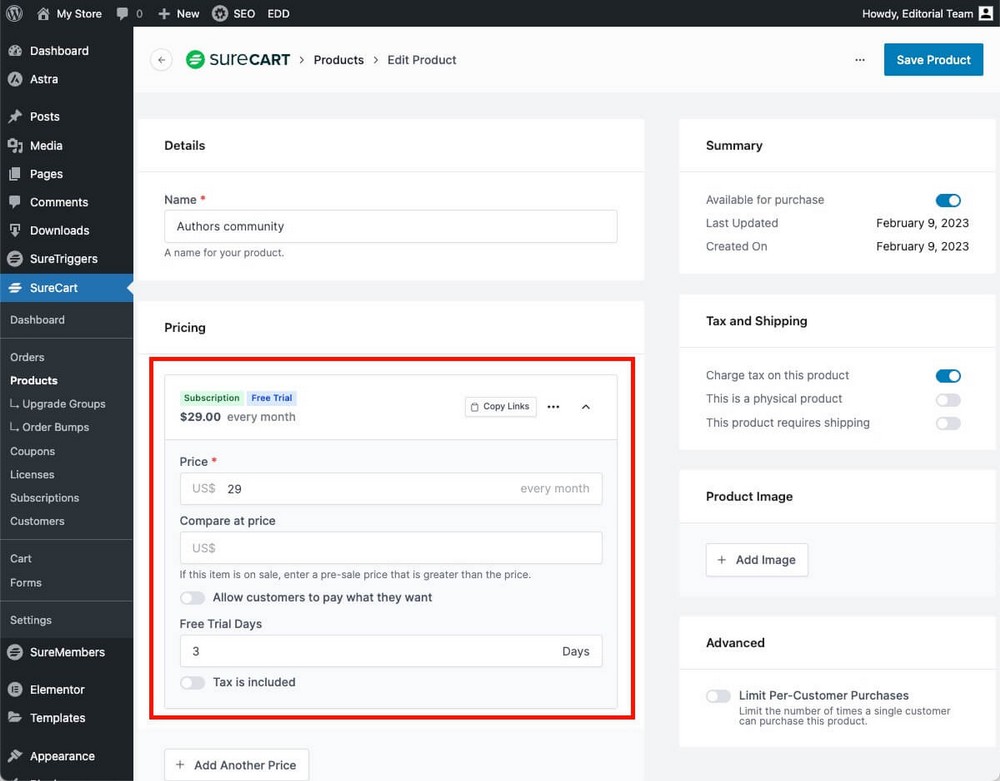Click the back arrow beside SureCart logo

[x=161, y=60]
